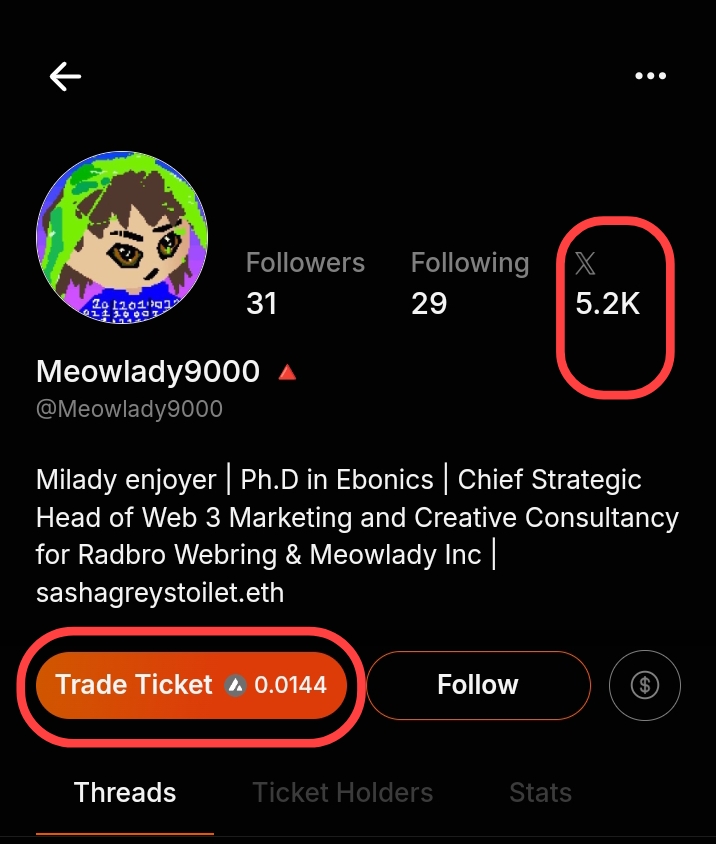Switch to the Ticket Holders tab
716x844 pixels.
pos(342,793)
